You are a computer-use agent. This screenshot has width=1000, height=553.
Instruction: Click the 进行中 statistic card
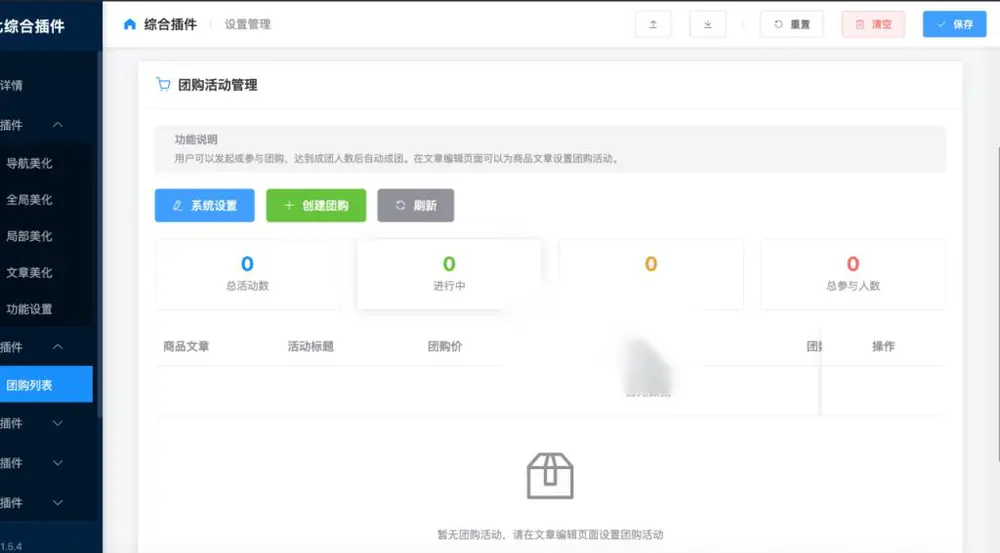point(449,274)
